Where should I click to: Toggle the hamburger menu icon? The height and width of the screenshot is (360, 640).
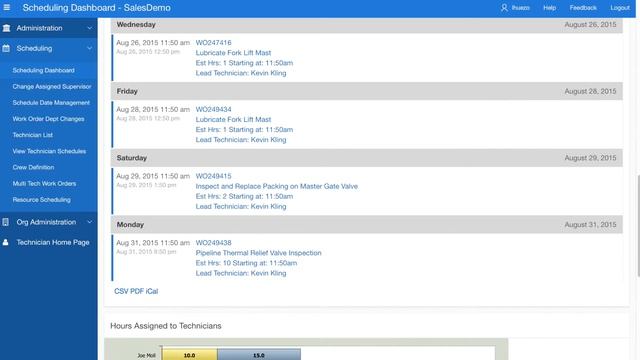(7, 7)
